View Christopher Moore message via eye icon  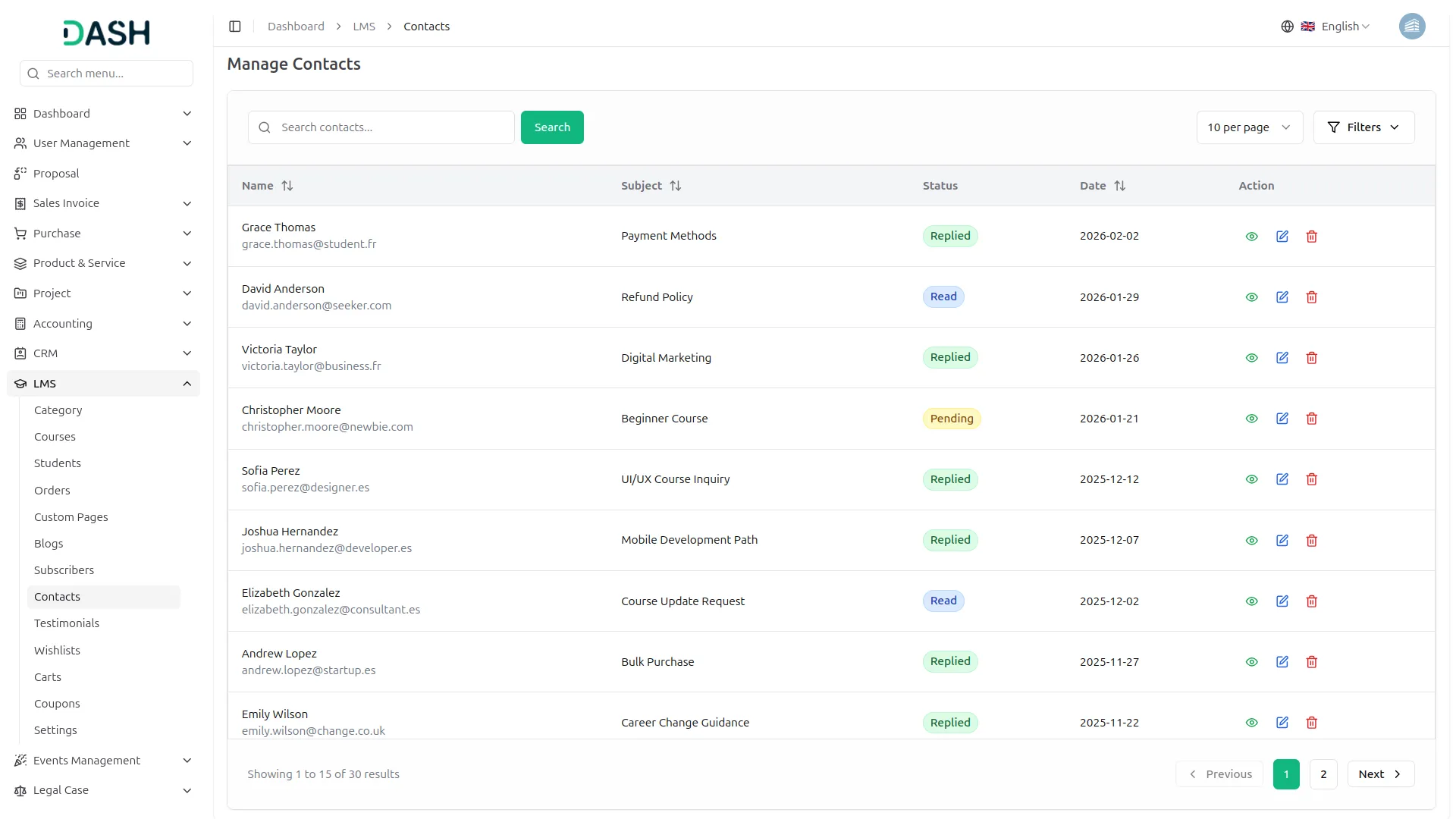(x=1251, y=419)
